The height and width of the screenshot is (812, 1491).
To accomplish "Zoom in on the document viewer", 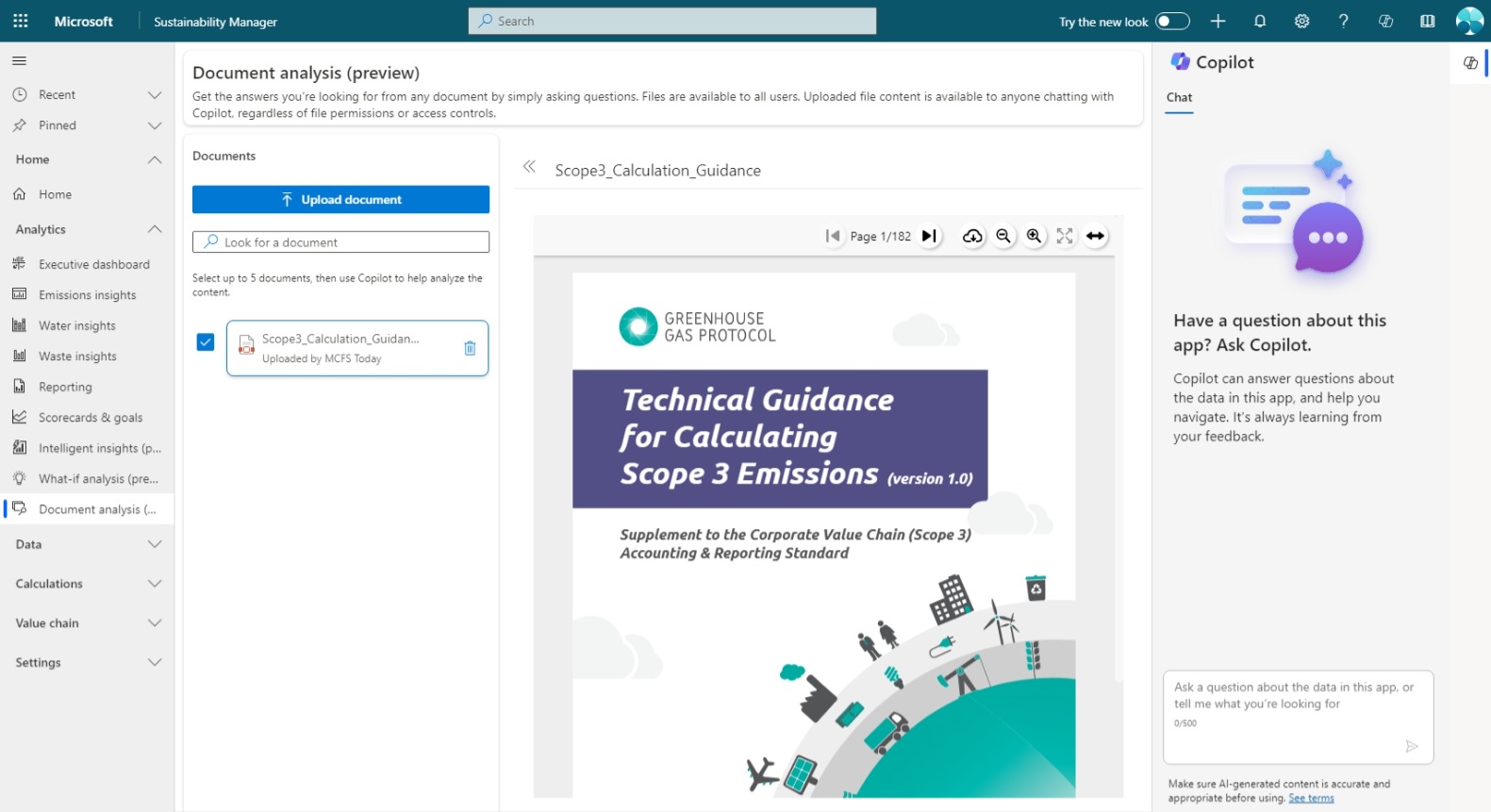I will tap(1035, 236).
